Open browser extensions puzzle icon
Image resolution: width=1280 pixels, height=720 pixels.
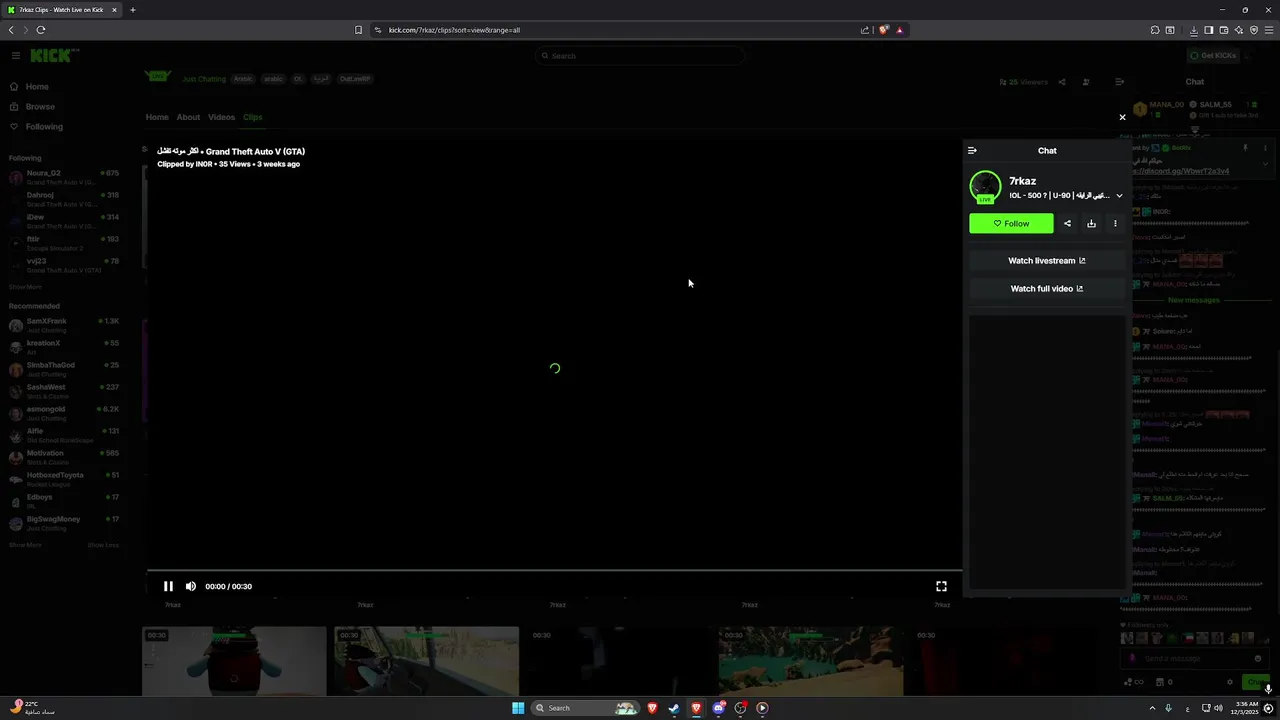[x=1155, y=30]
